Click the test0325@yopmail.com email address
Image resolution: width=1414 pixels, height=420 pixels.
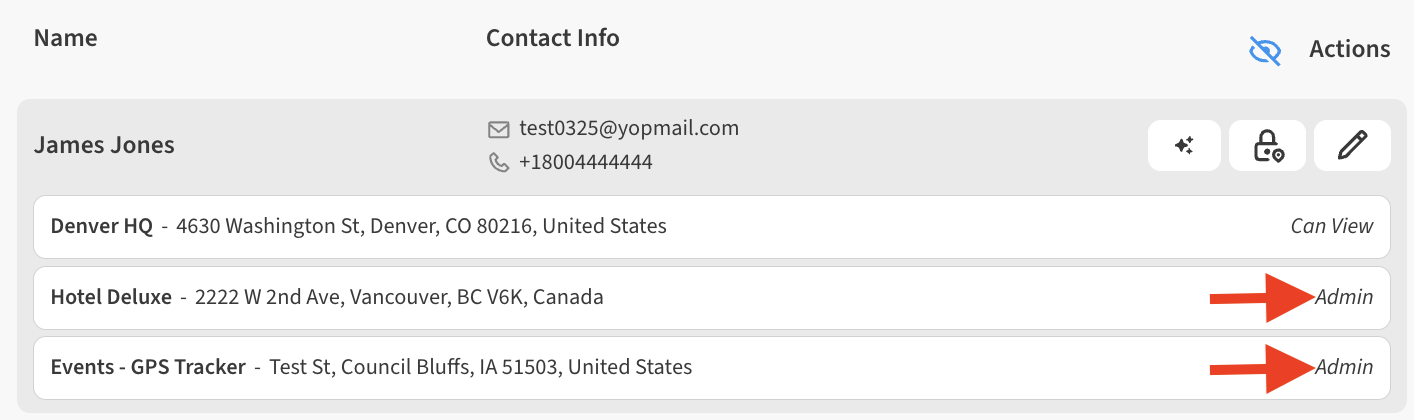(628, 128)
